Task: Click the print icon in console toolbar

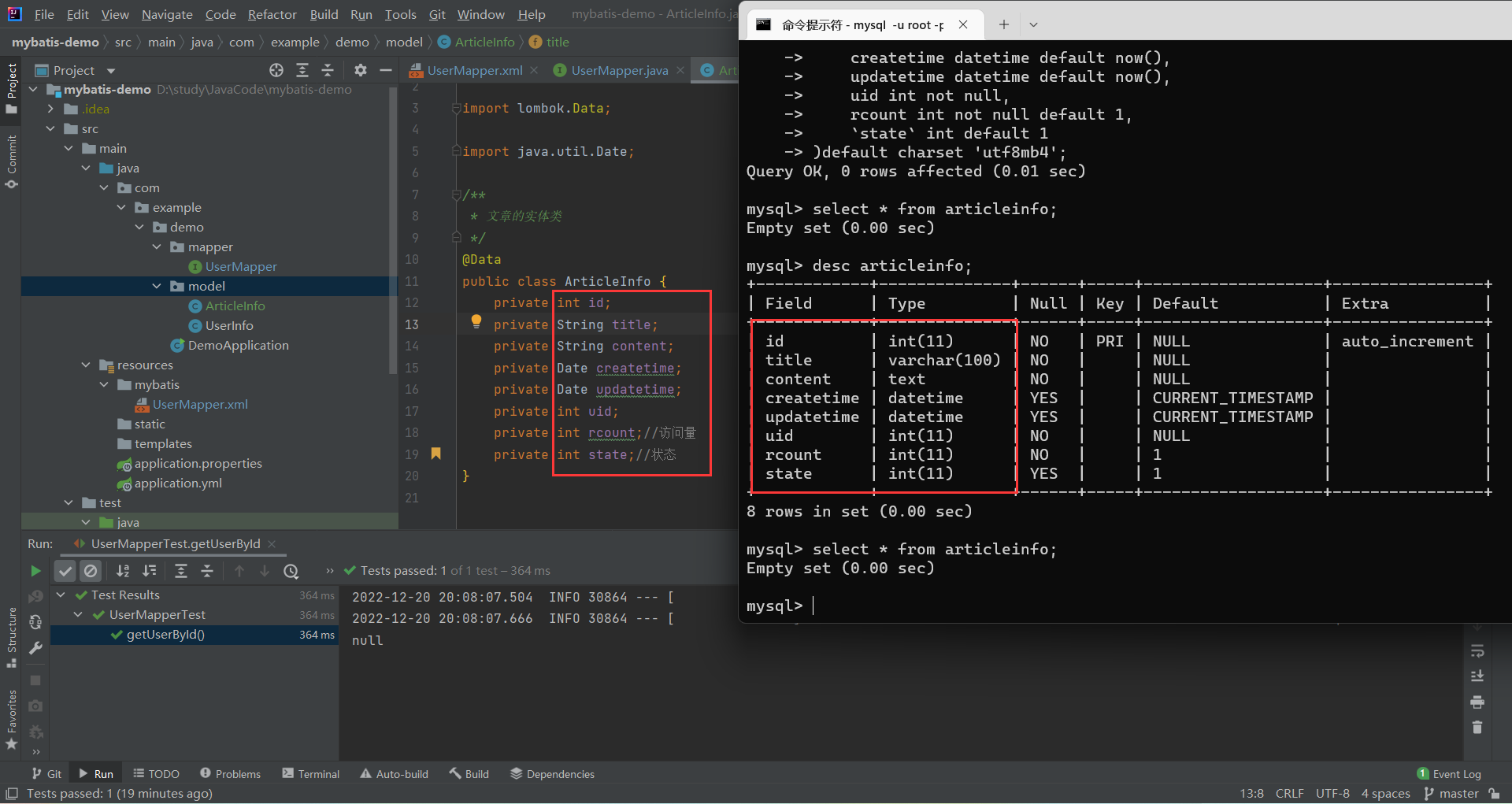Action: pos(1477,702)
